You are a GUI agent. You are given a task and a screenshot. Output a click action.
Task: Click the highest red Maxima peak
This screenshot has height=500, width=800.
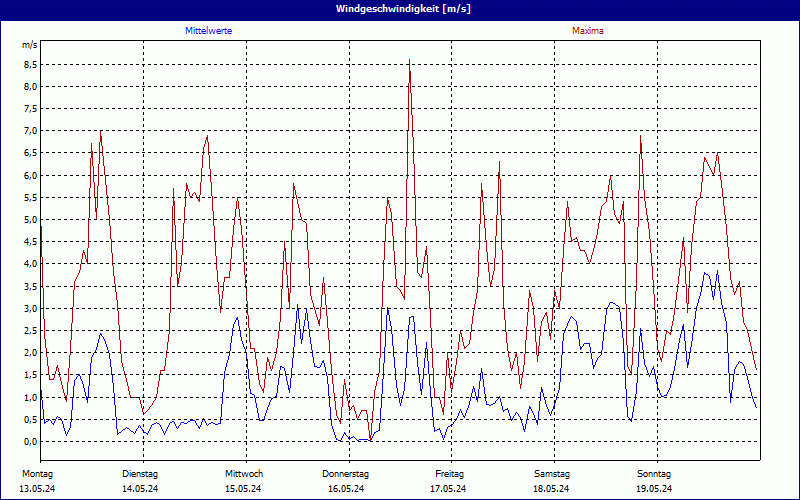pyautogui.click(x=409, y=61)
